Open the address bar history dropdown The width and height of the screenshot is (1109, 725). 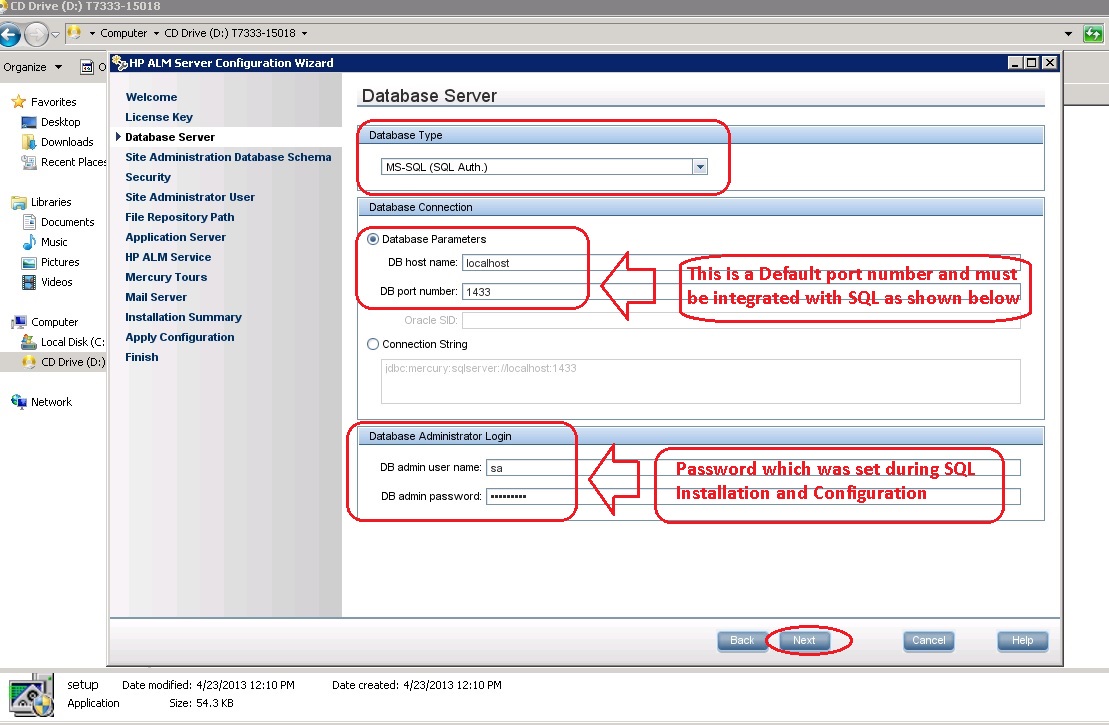(x=1068, y=33)
